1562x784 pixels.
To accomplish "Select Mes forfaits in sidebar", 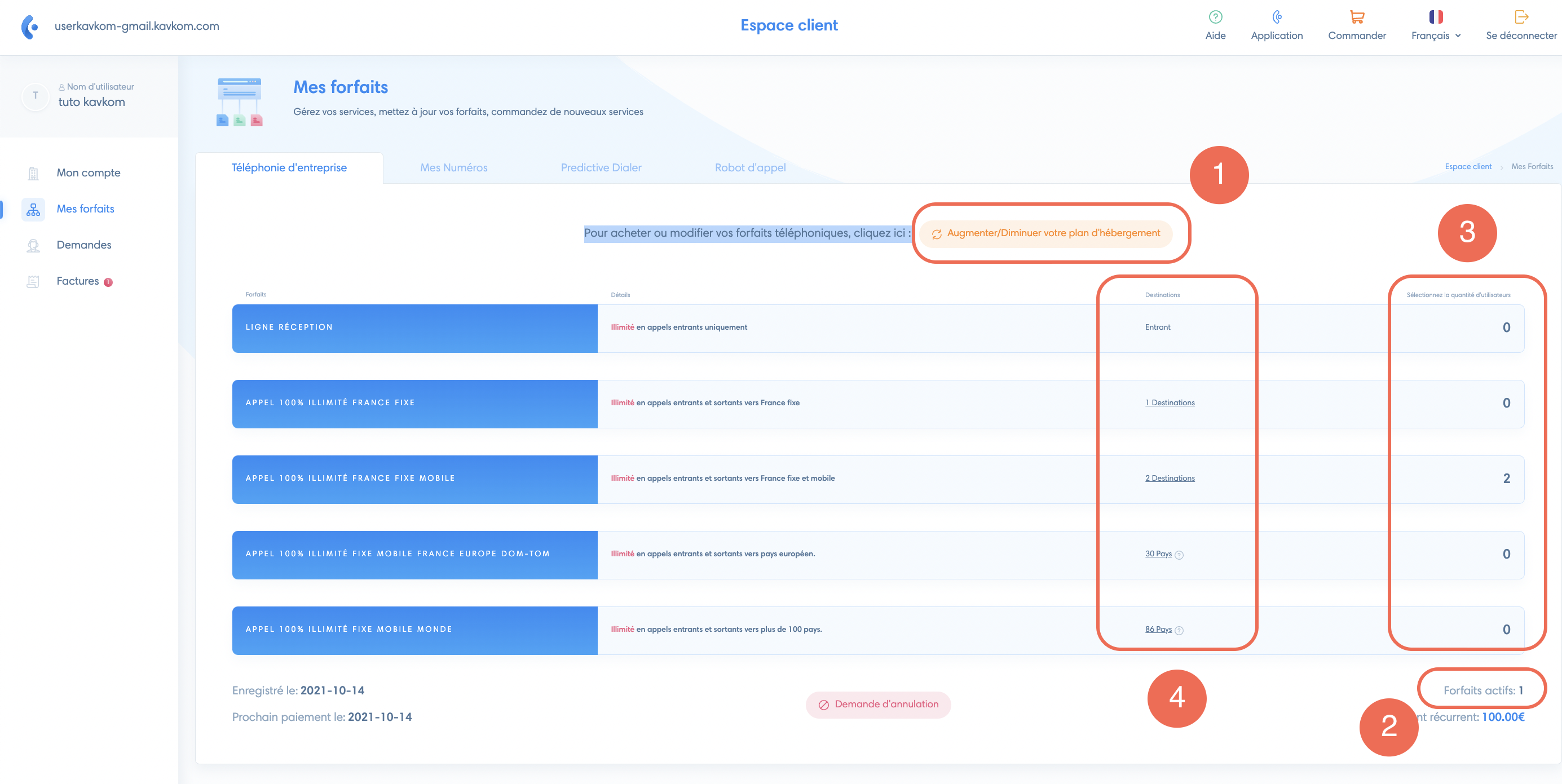I will (x=86, y=209).
